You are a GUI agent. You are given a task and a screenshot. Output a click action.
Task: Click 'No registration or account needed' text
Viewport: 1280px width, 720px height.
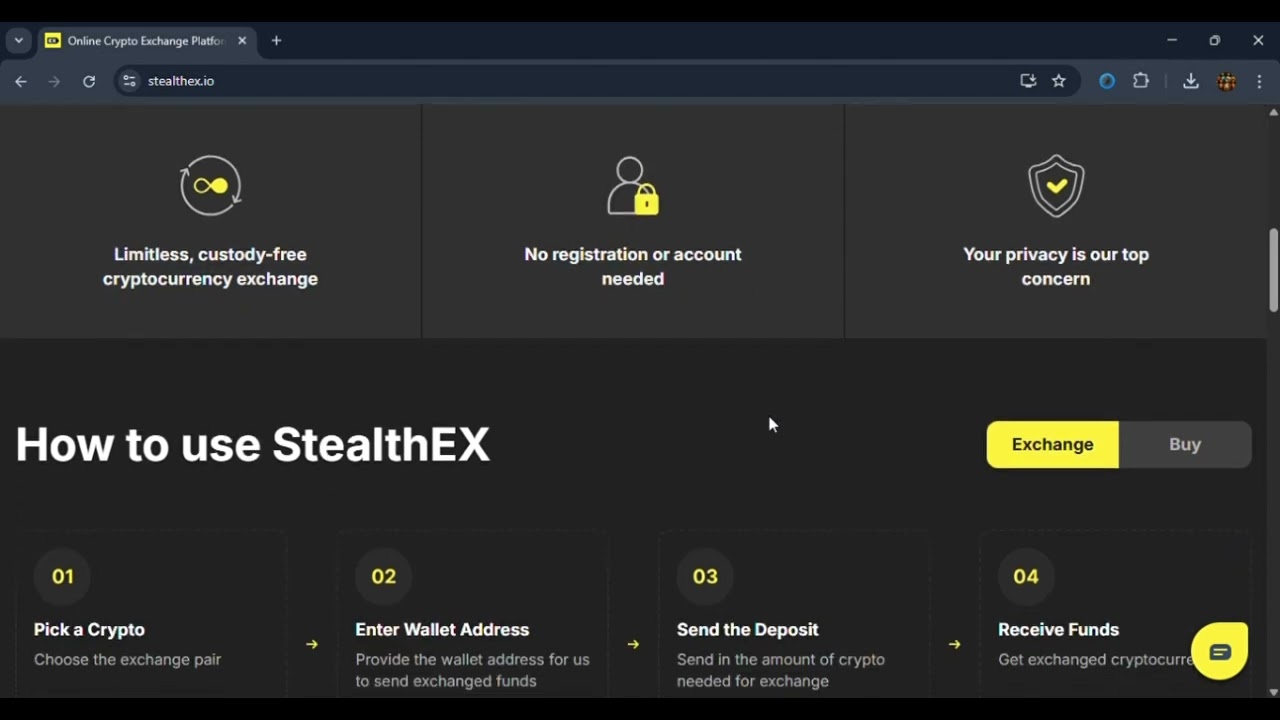point(633,266)
